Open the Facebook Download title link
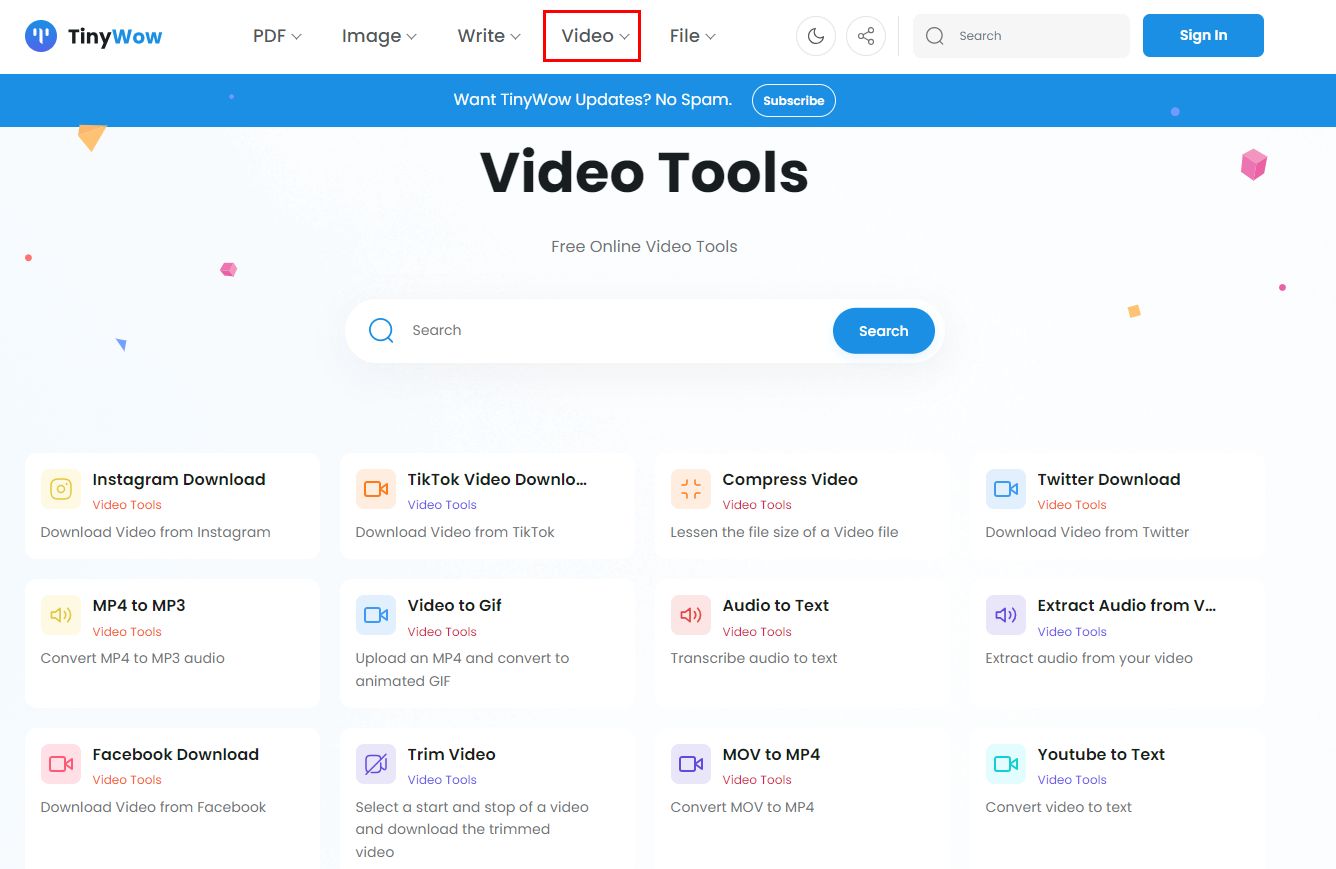Viewport: 1336px width, 869px height. coord(176,754)
